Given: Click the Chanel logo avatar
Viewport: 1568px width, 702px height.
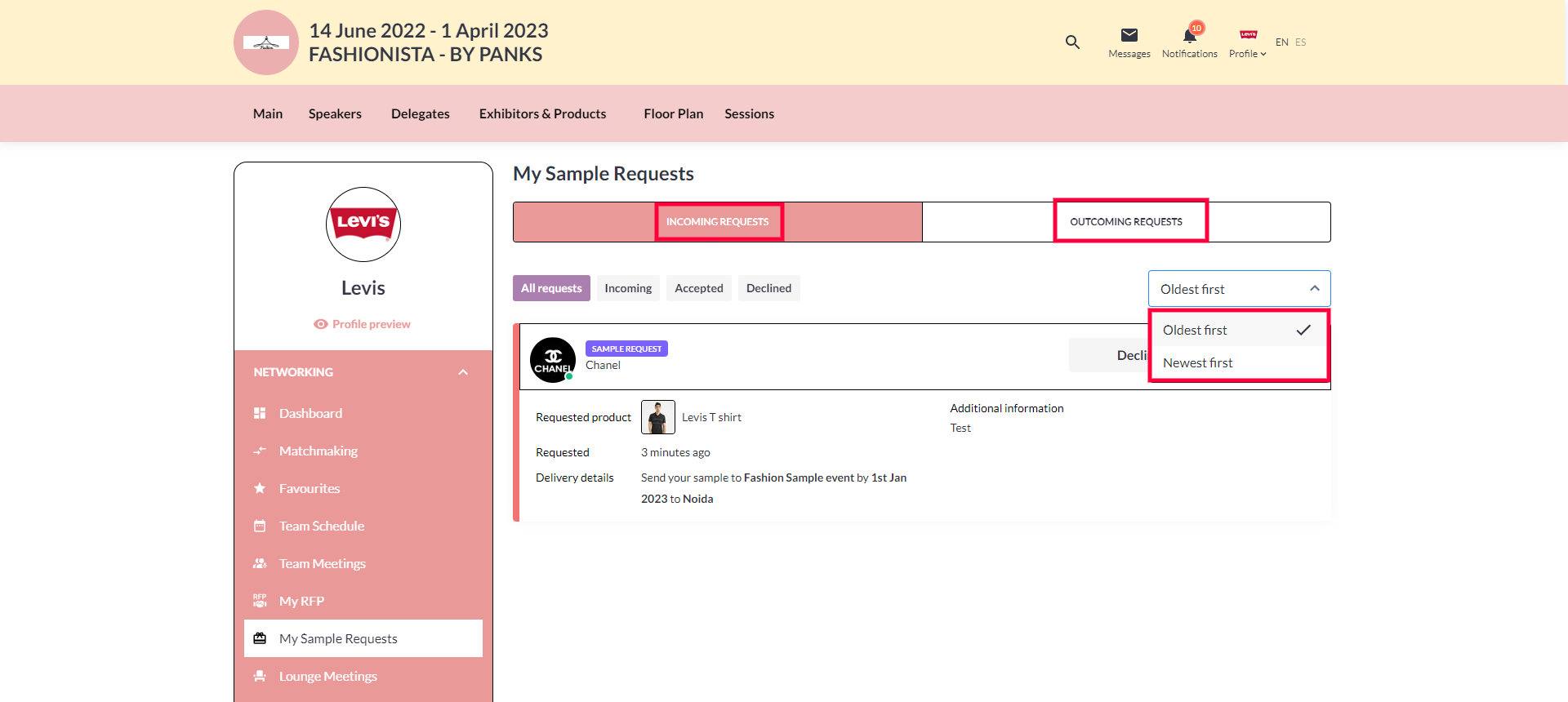Looking at the screenshot, I should (x=553, y=360).
